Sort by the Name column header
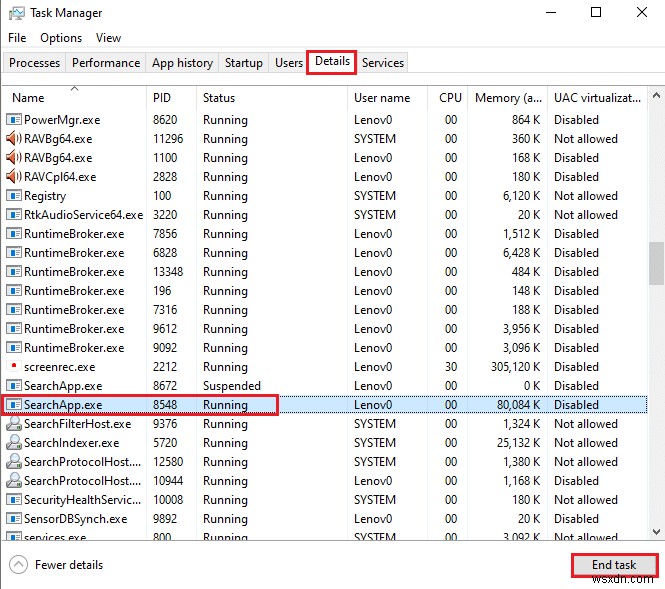665x589 pixels. click(x=75, y=98)
